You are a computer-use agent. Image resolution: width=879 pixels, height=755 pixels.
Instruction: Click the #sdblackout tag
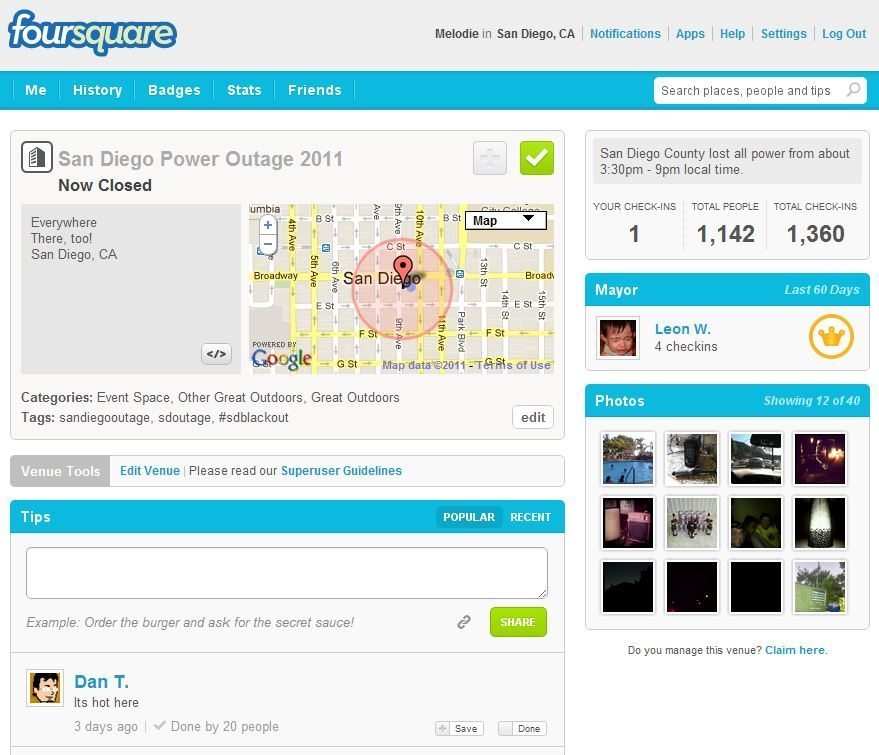[x=253, y=418]
